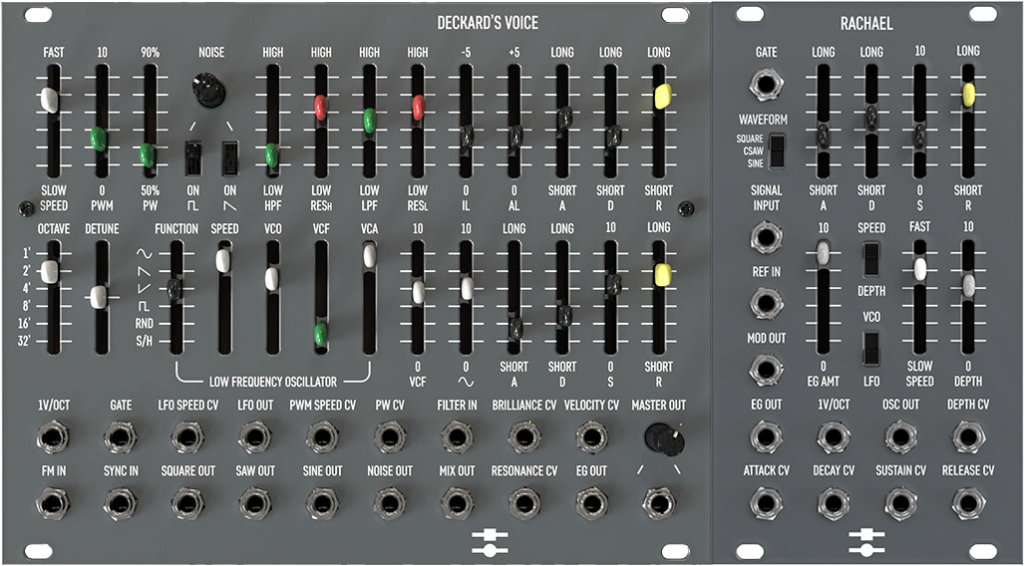Viewport: 1024px width, 566px height.
Task: Click Rachael's yellow R slider cap
Action: (968, 95)
